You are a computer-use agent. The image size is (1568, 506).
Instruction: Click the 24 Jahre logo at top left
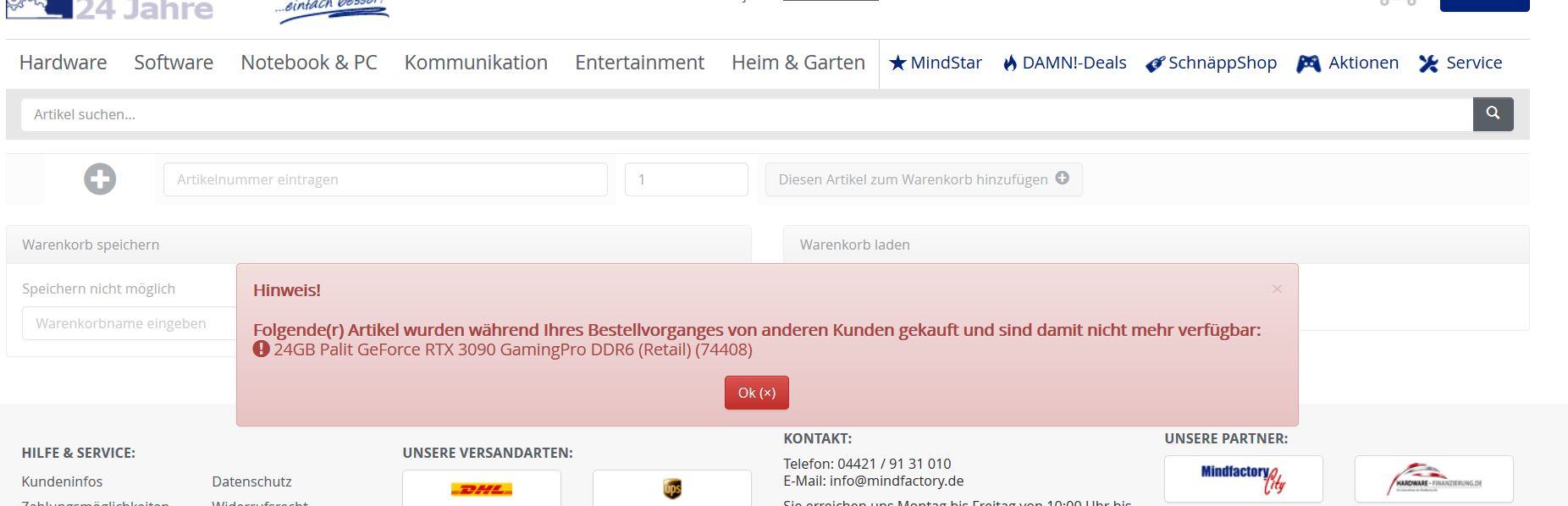pos(110,10)
